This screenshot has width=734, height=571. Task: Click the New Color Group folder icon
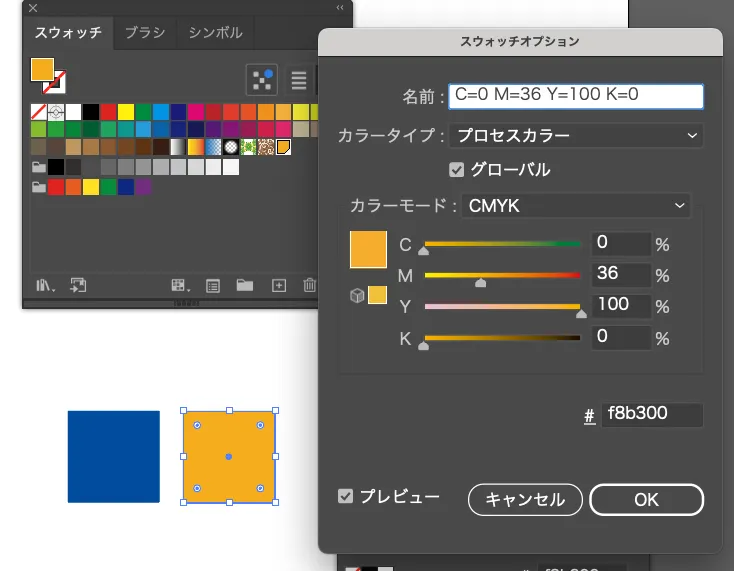click(245, 285)
